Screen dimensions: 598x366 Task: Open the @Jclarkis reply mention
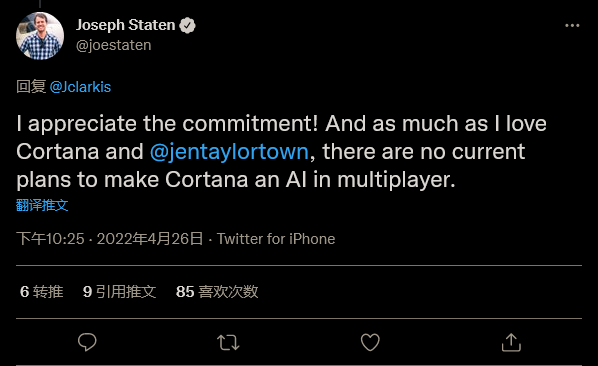(80, 87)
